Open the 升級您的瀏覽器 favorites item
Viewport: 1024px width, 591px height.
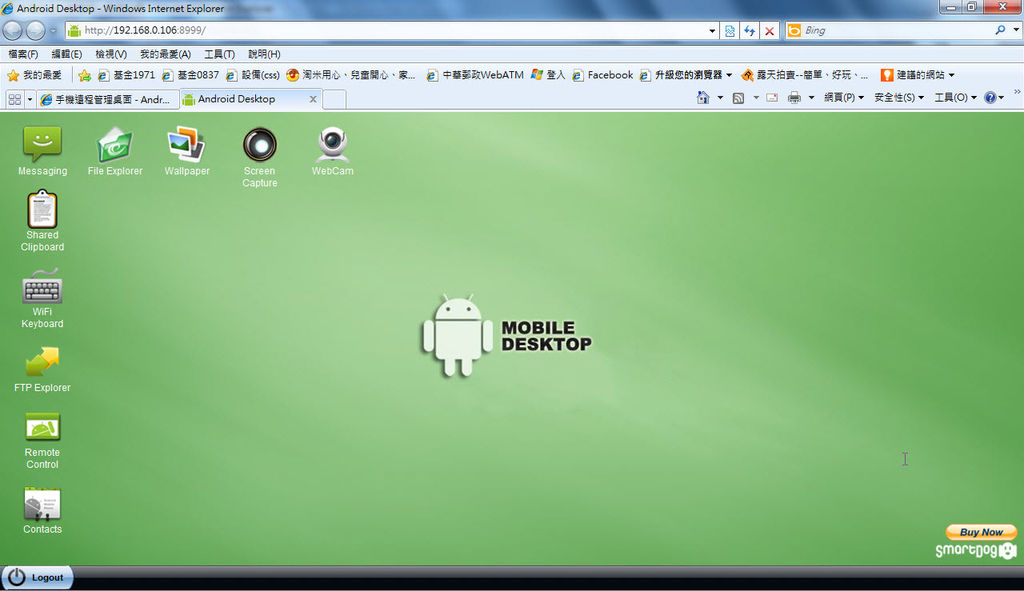click(x=686, y=75)
